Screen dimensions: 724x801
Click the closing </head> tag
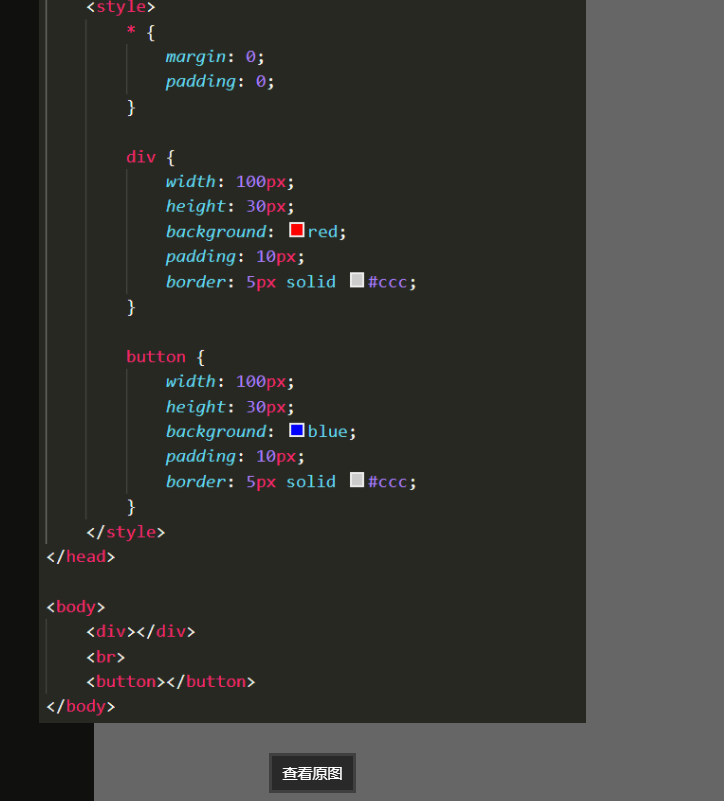point(81,557)
